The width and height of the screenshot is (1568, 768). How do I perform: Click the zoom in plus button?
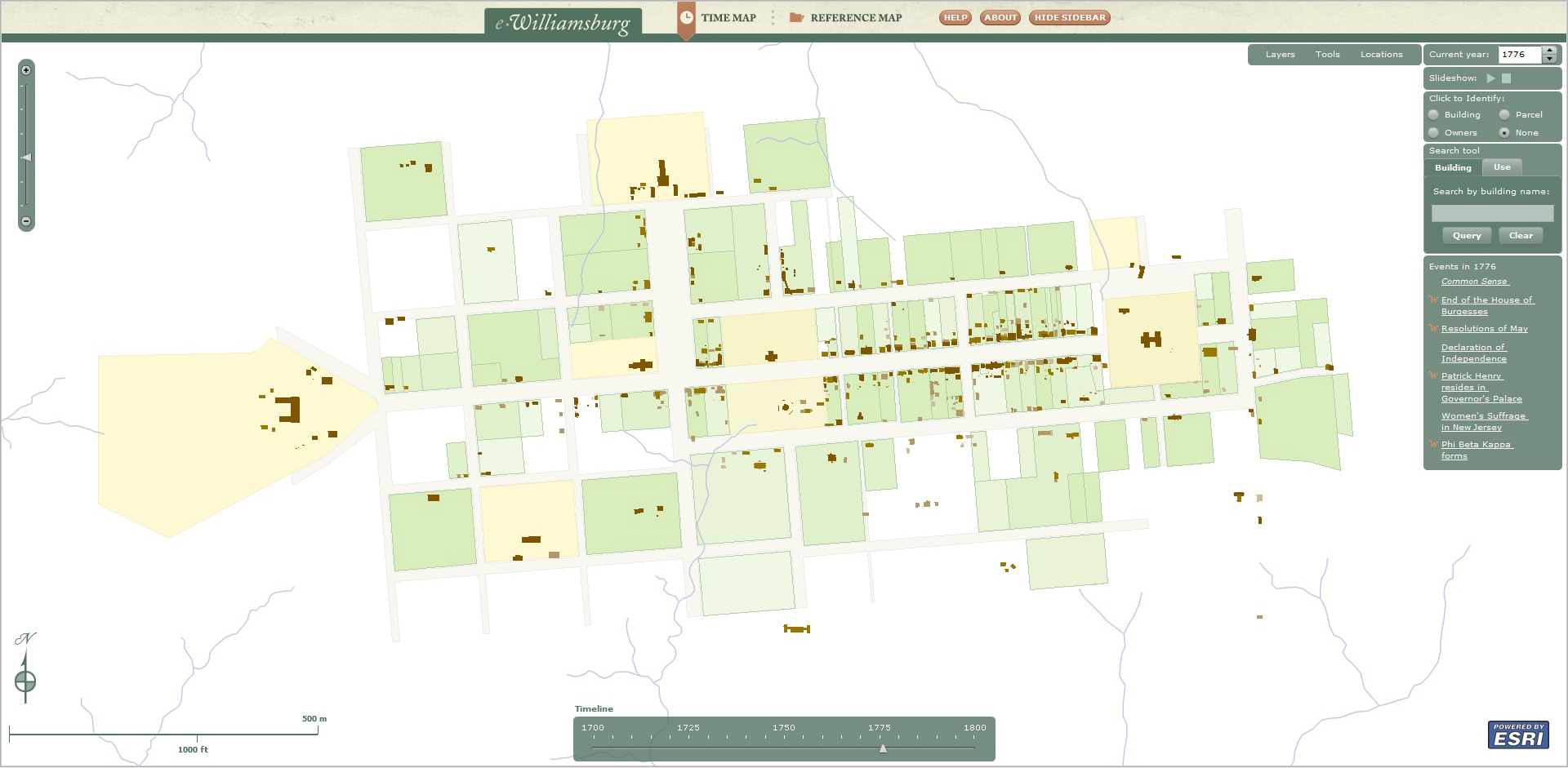coord(26,70)
